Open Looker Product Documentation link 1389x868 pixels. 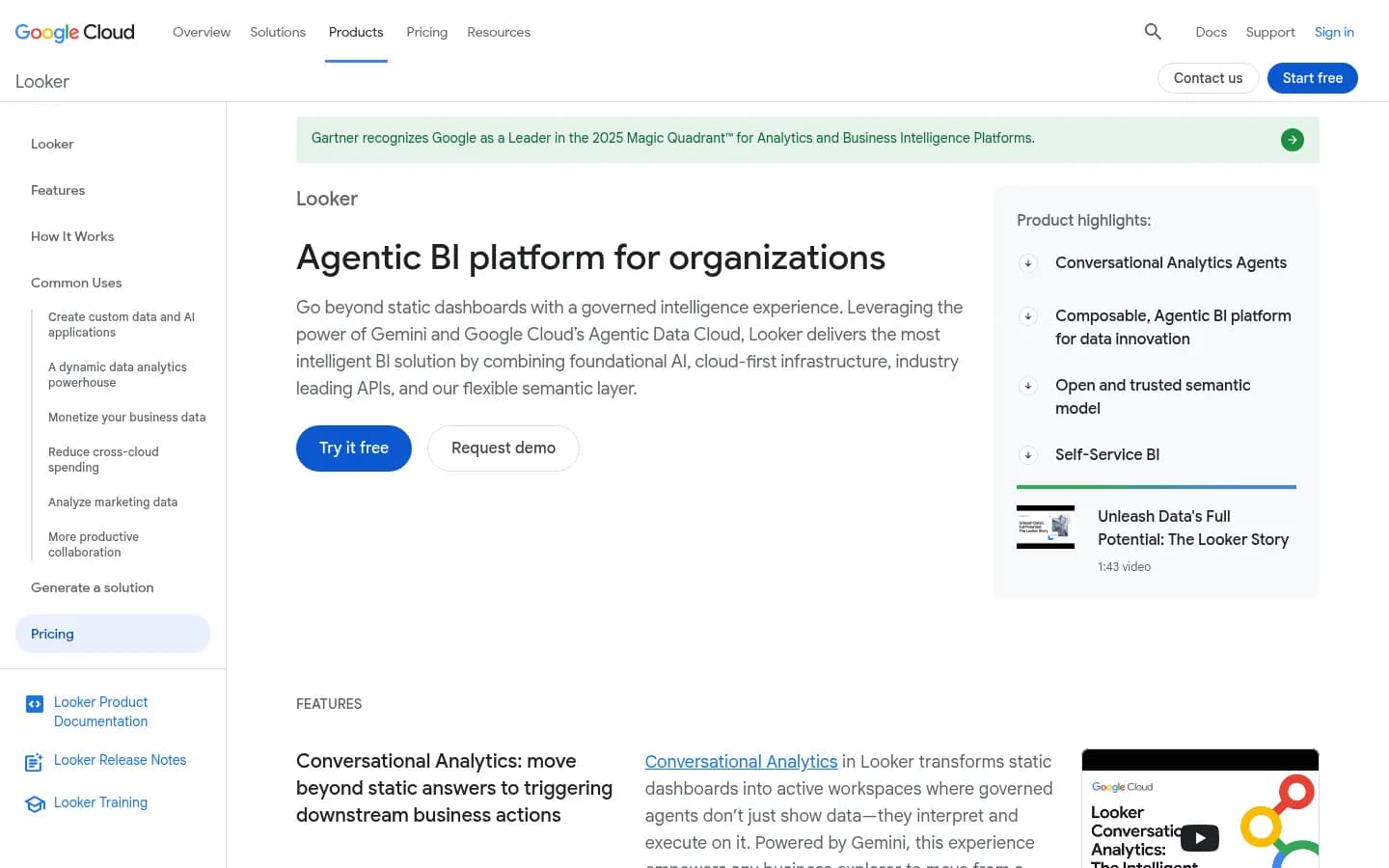click(x=101, y=712)
